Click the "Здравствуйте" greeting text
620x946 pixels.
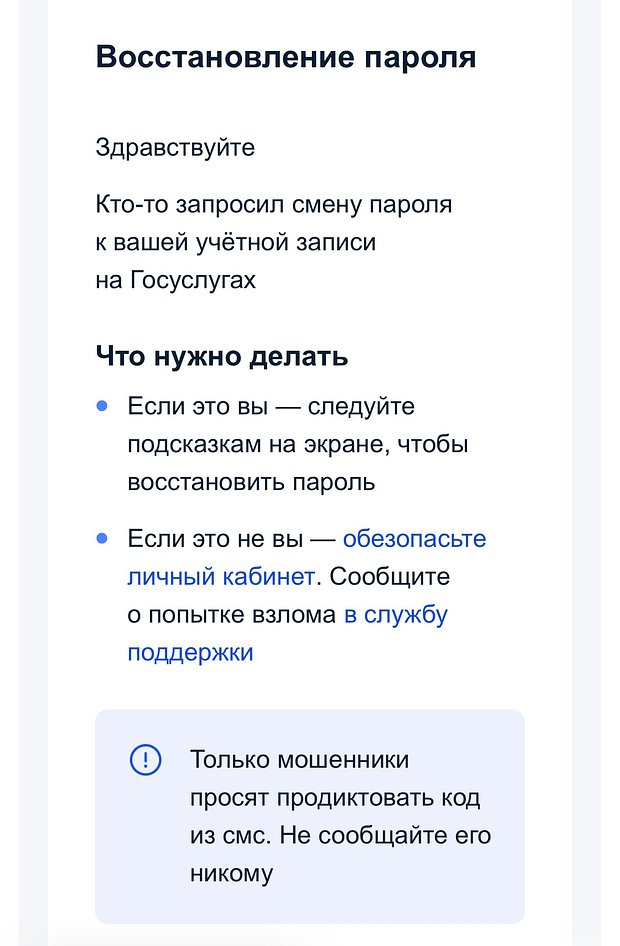[175, 148]
